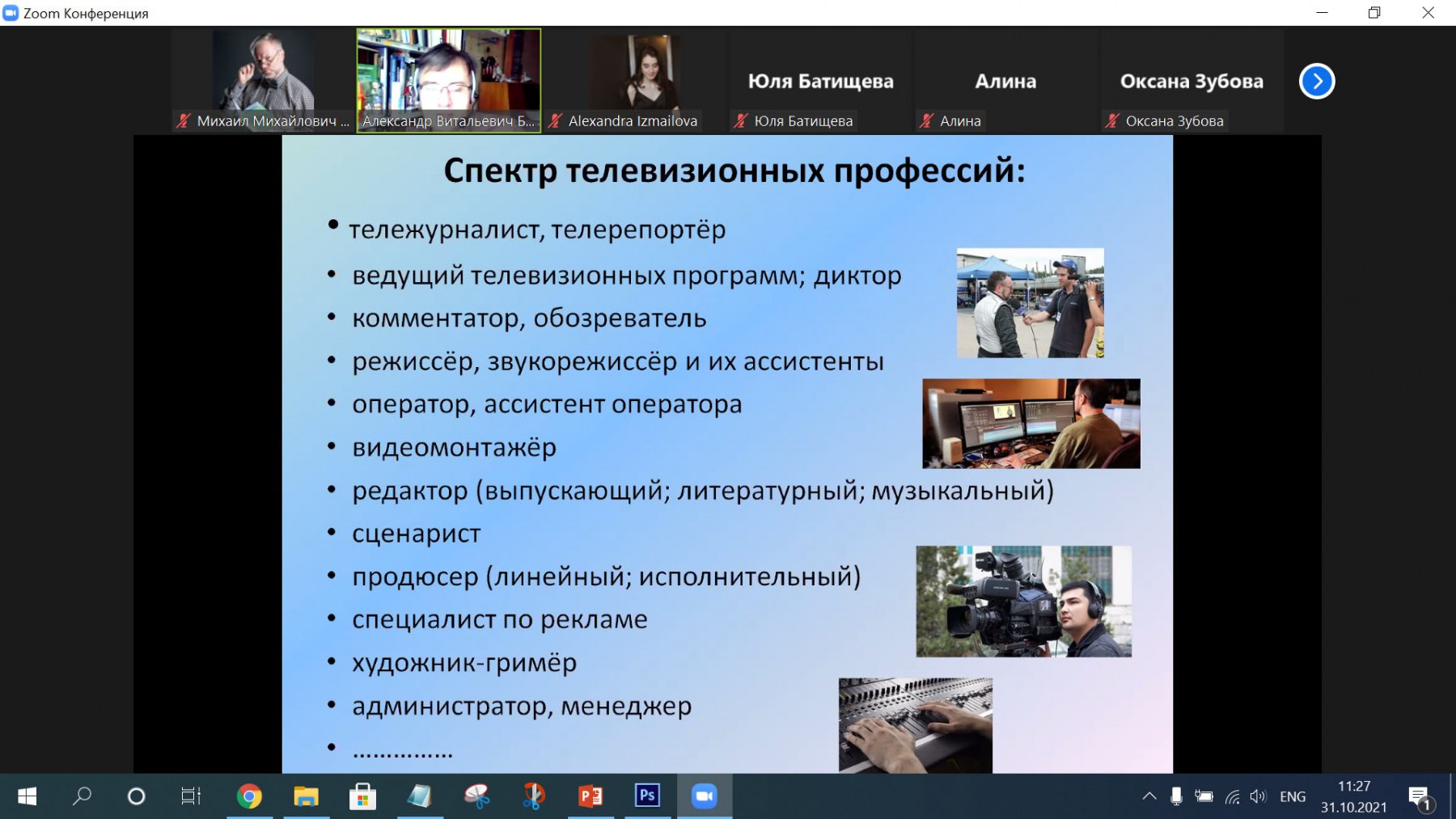This screenshot has width=1456, height=819.
Task: Open Task View in taskbar
Action: [191, 796]
